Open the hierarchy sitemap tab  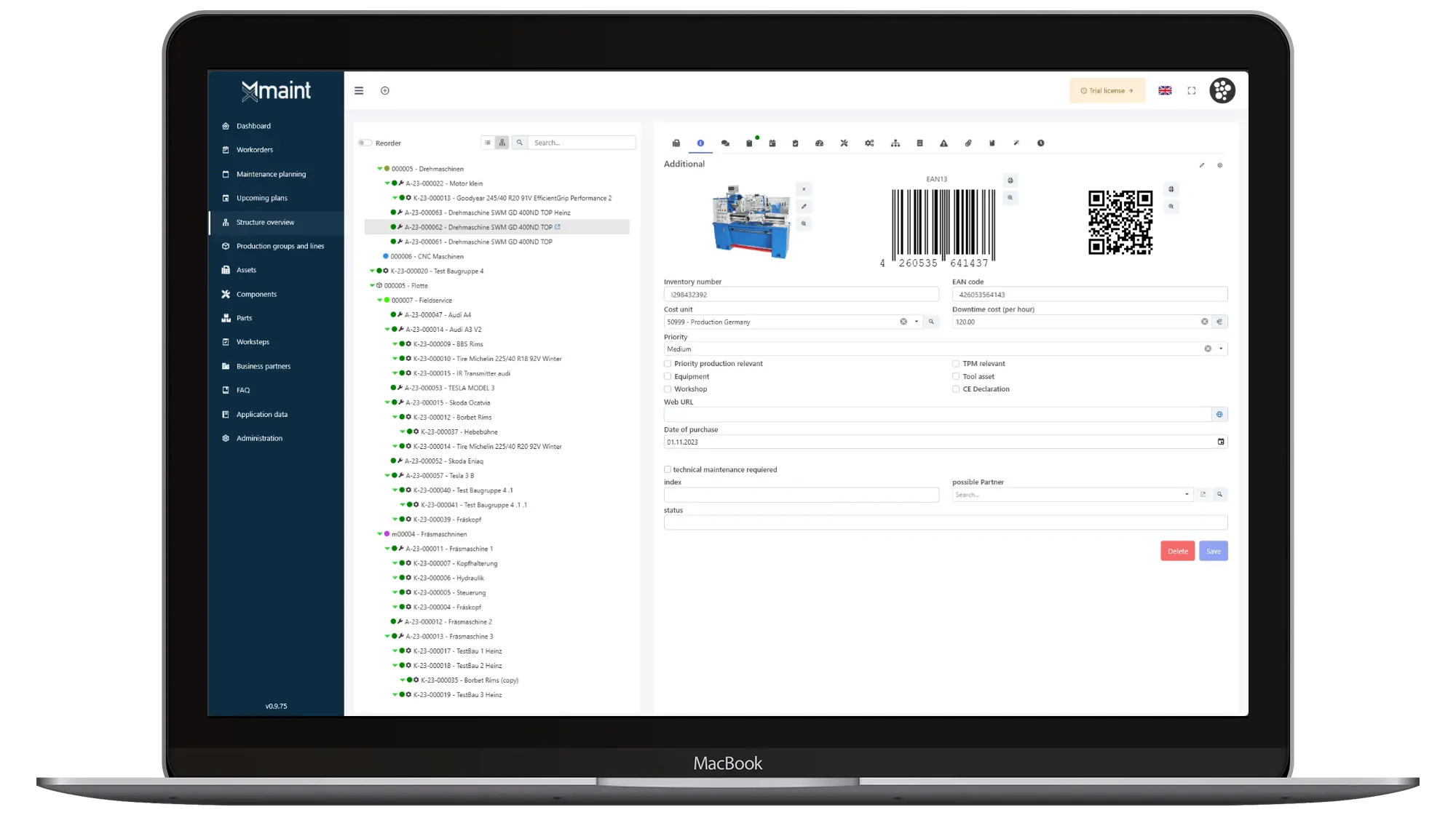(x=895, y=143)
